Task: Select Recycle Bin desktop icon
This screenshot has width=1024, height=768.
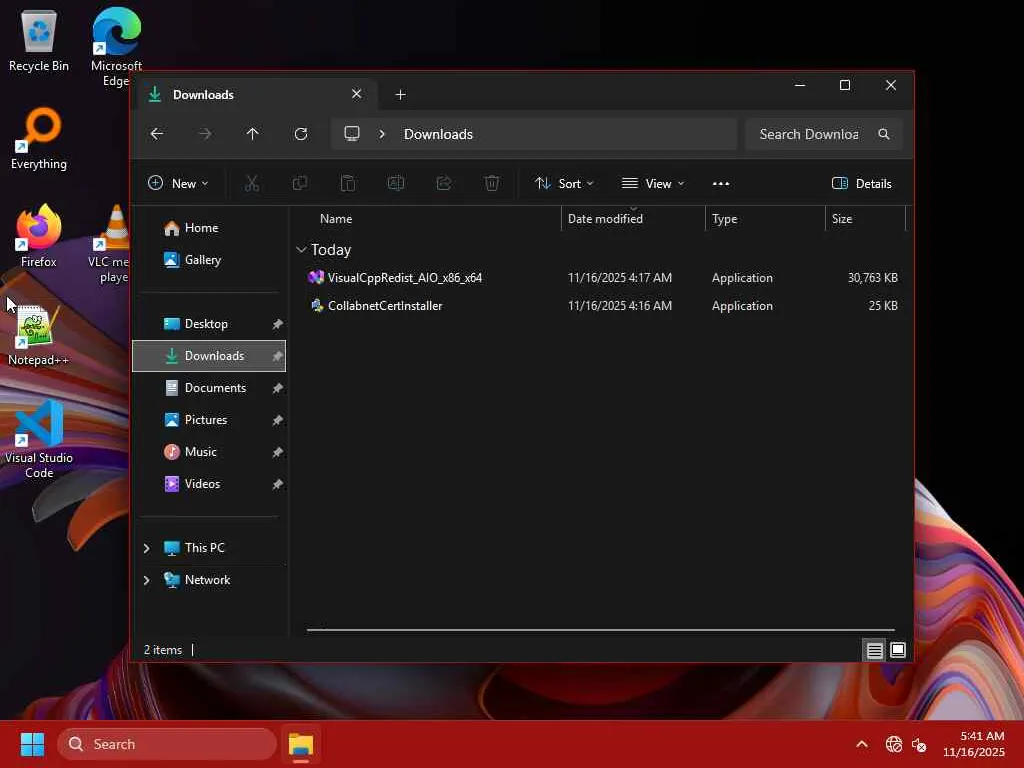Action: (x=39, y=40)
